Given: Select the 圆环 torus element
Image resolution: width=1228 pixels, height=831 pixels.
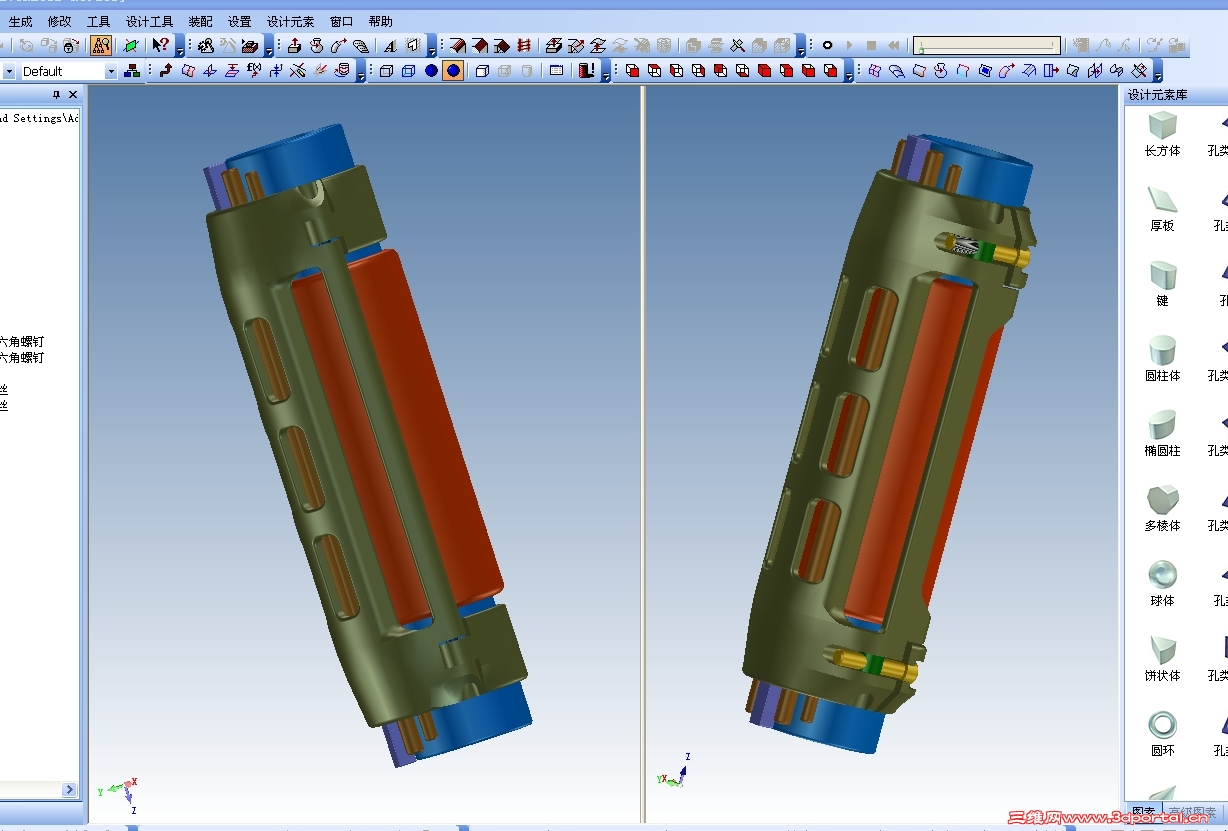Looking at the screenshot, I should tap(1162, 734).
